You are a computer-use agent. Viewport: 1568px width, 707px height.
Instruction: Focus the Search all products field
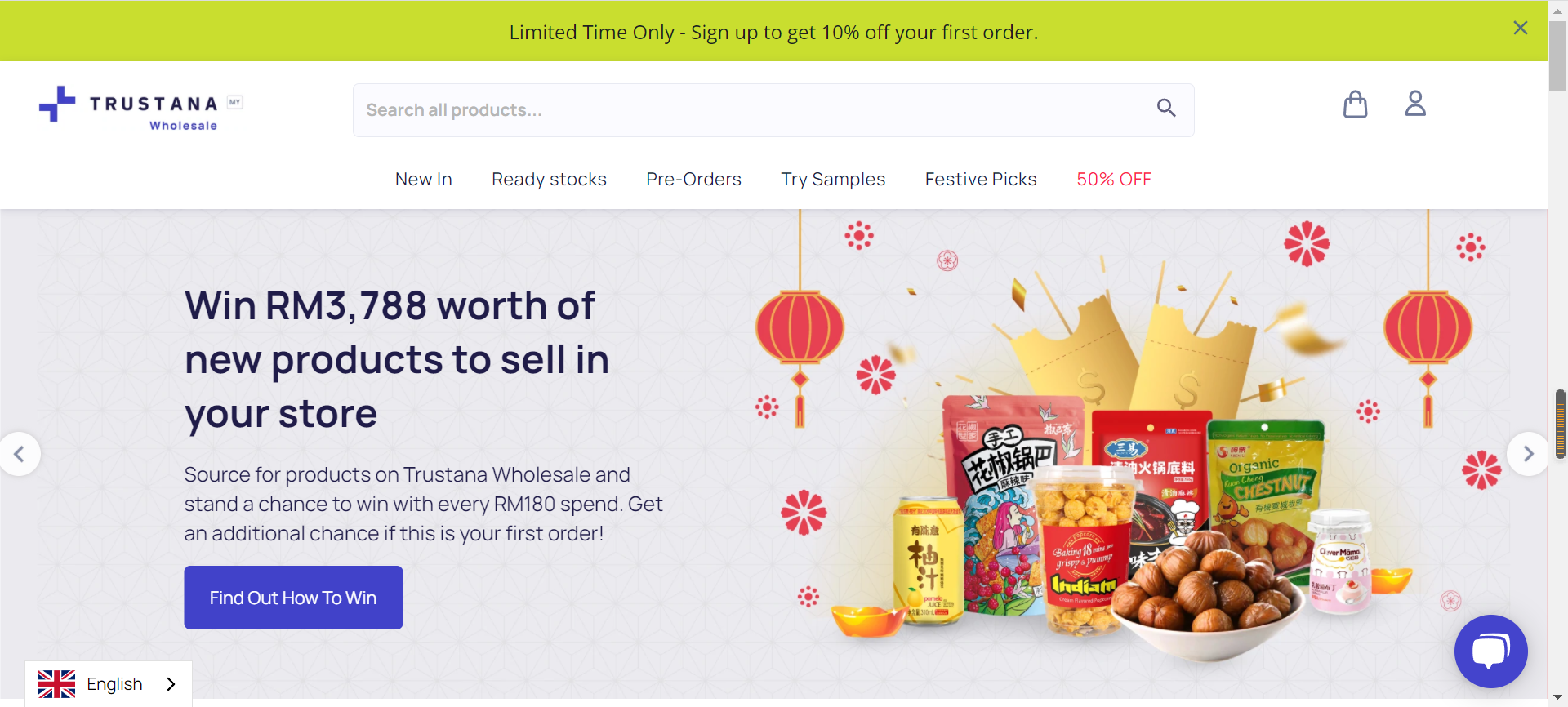pos(773,110)
